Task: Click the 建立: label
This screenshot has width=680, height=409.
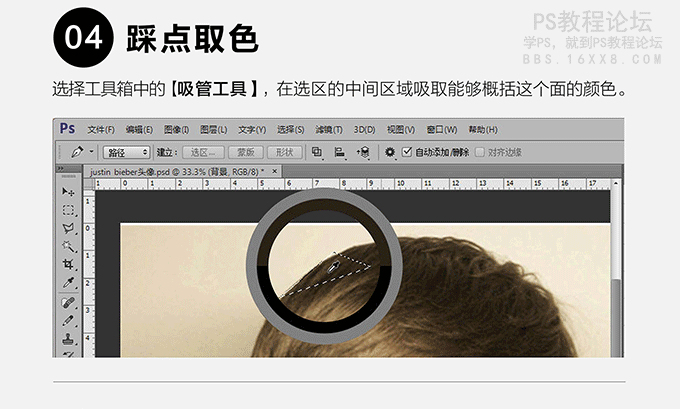Action: point(167,152)
